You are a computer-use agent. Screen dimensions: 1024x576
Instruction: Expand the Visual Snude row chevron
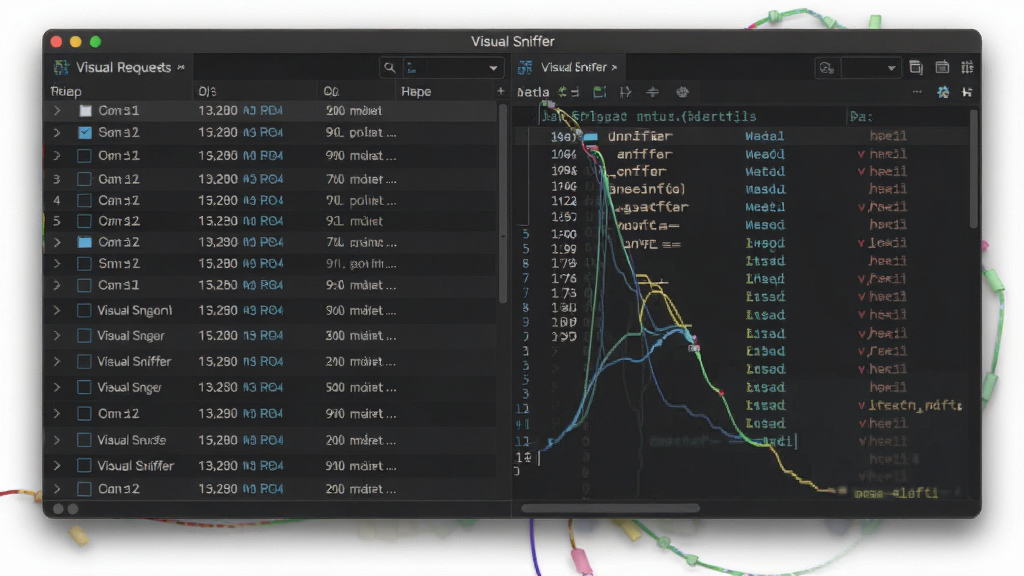57,440
